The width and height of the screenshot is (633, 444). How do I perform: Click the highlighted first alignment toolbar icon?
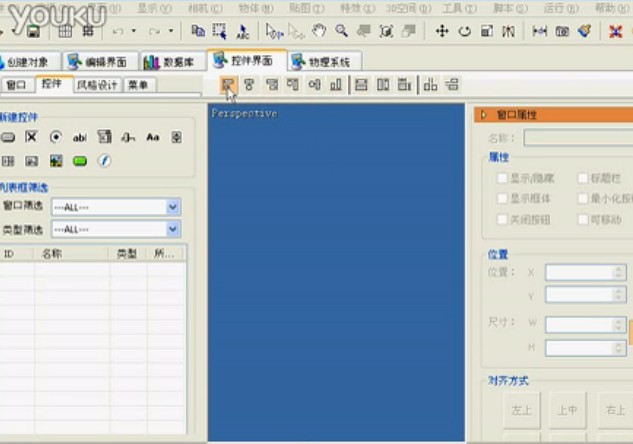[x=228, y=84]
